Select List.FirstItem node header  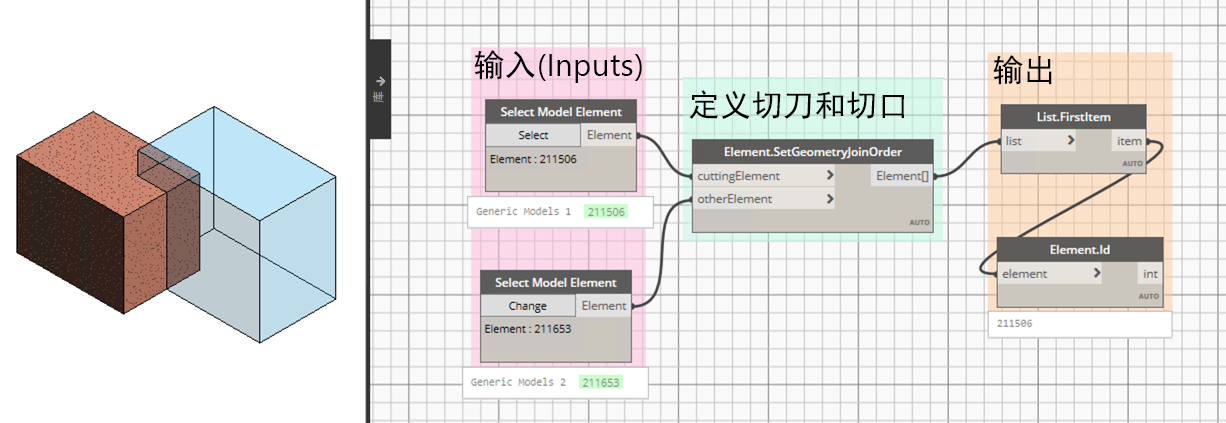(1073, 117)
